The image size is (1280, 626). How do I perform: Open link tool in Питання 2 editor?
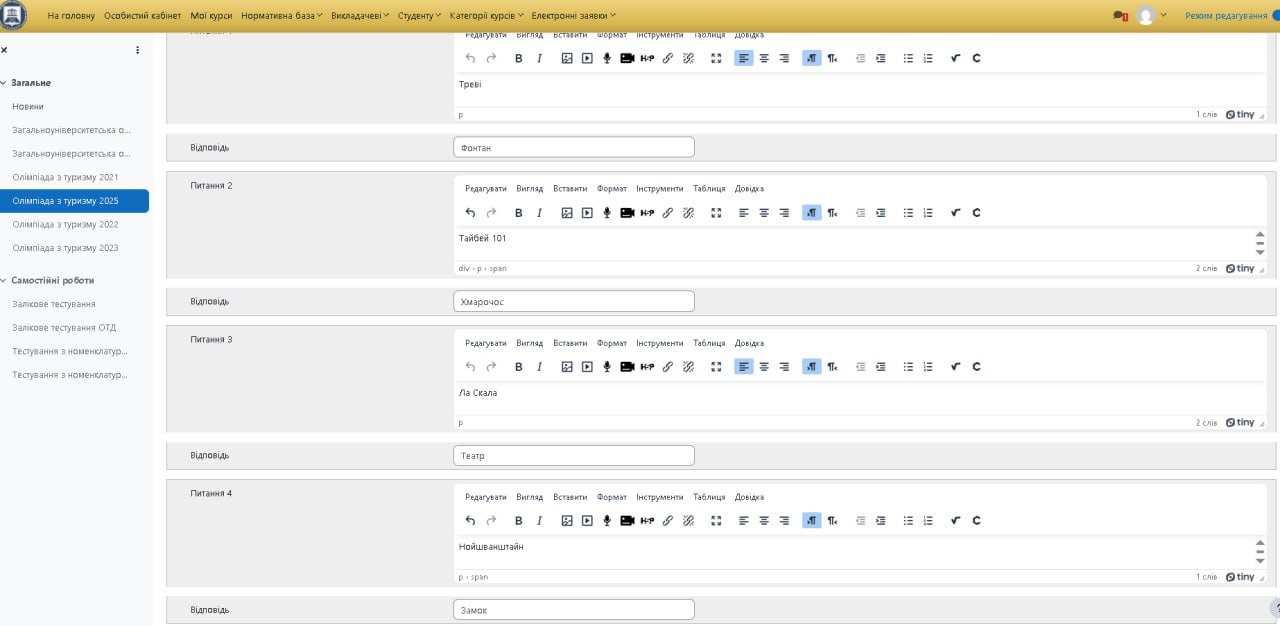(x=668, y=212)
